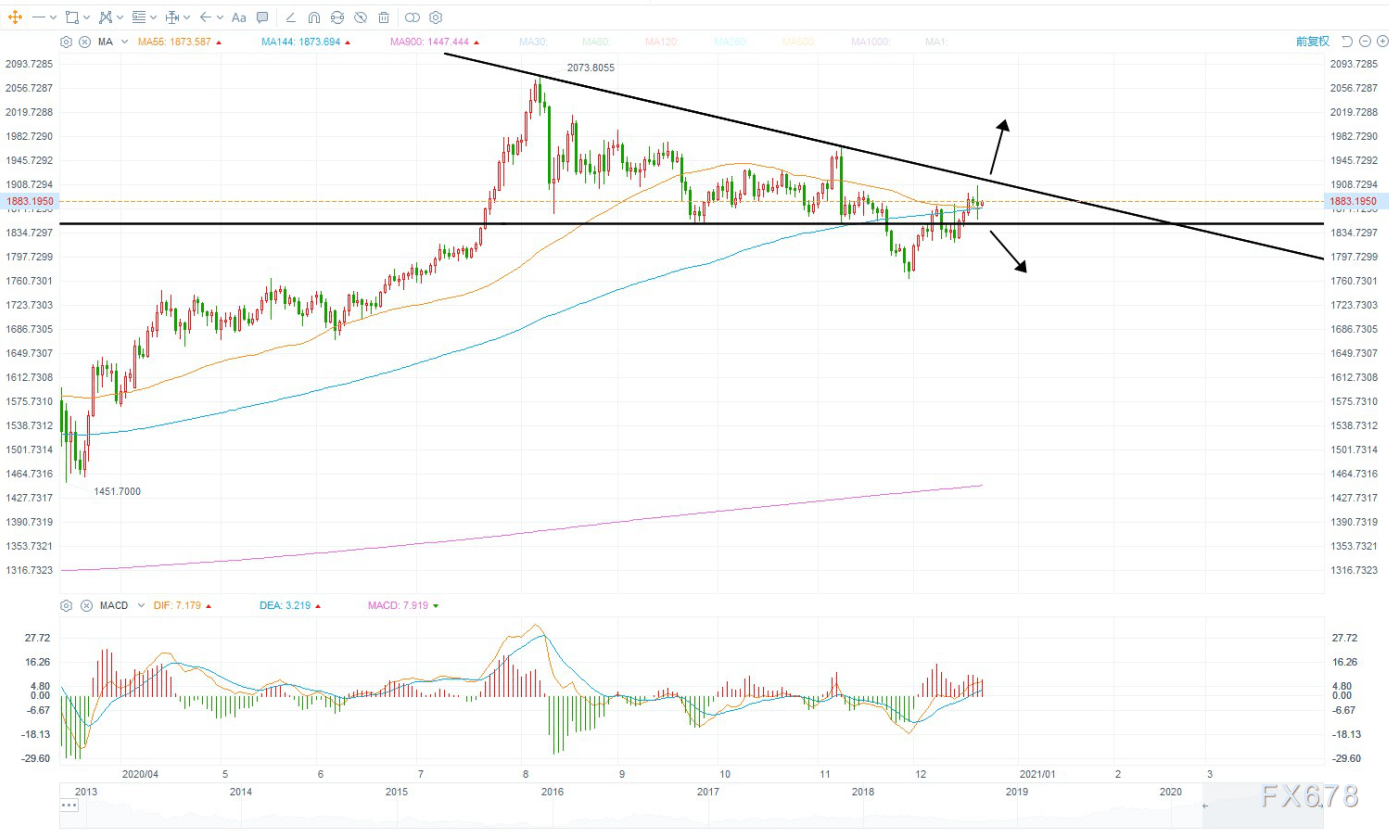This screenshot has width=1389, height=831.
Task: Enable the faded MA60 line legend
Action: coord(597,42)
